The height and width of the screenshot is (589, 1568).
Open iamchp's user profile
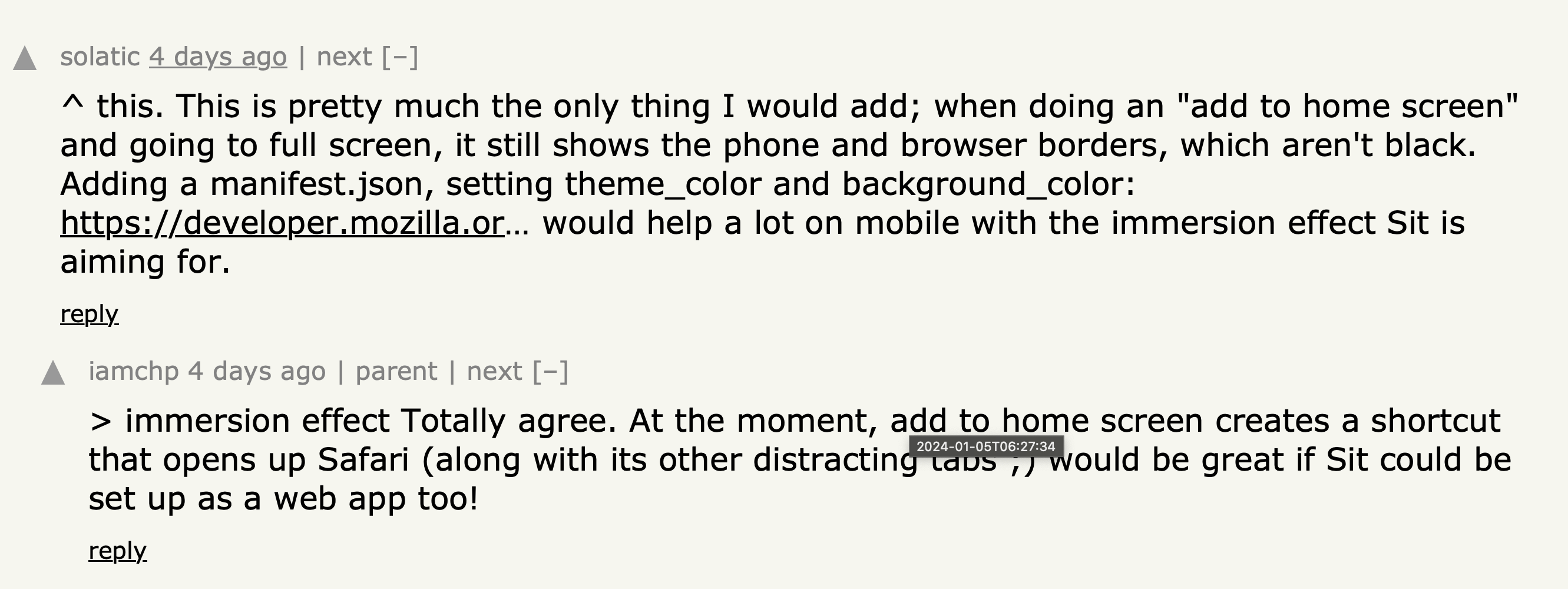tap(133, 371)
